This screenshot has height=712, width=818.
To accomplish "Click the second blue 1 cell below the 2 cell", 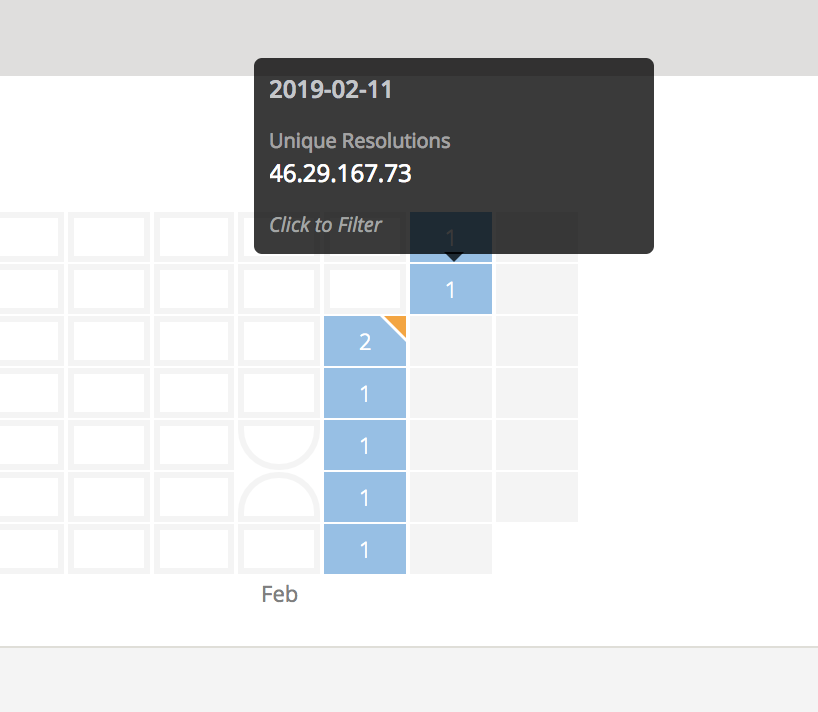I will pos(364,445).
